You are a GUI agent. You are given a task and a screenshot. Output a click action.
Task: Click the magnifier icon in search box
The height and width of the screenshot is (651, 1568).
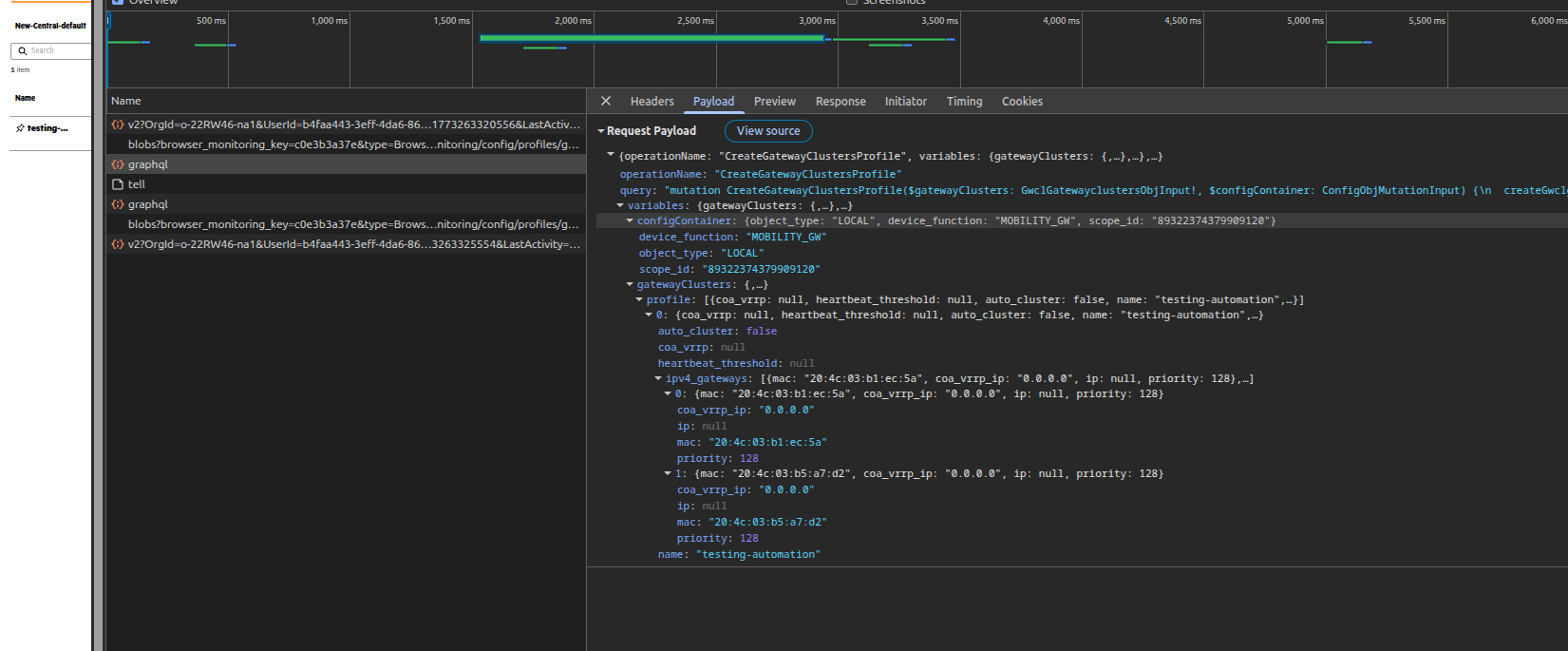23,50
